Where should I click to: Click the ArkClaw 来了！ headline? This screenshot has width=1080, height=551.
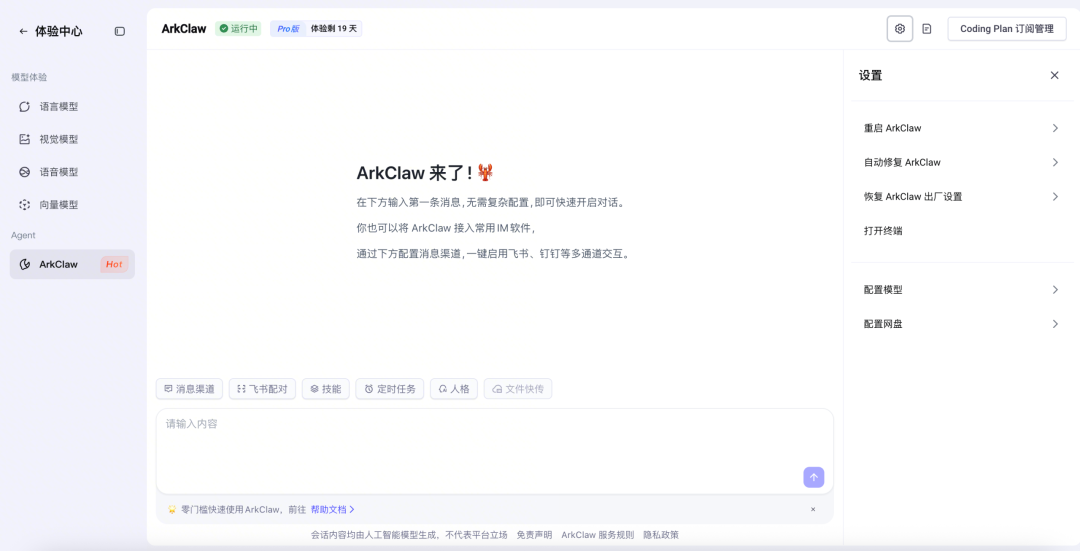click(425, 173)
